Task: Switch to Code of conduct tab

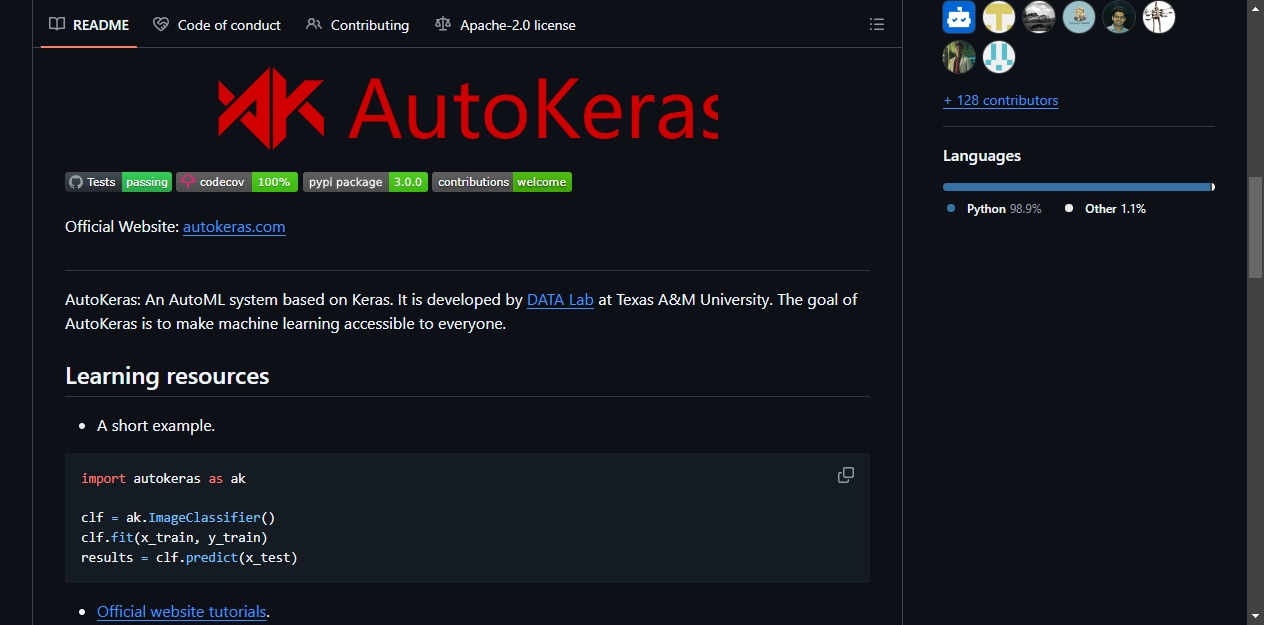Action: click(x=217, y=24)
